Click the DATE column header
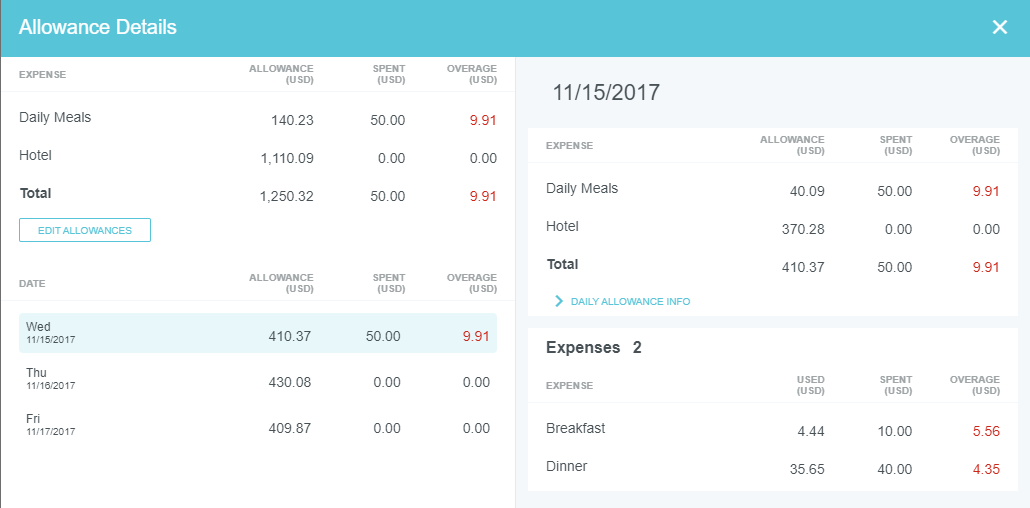This screenshot has height=508, width=1030. [x=32, y=283]
